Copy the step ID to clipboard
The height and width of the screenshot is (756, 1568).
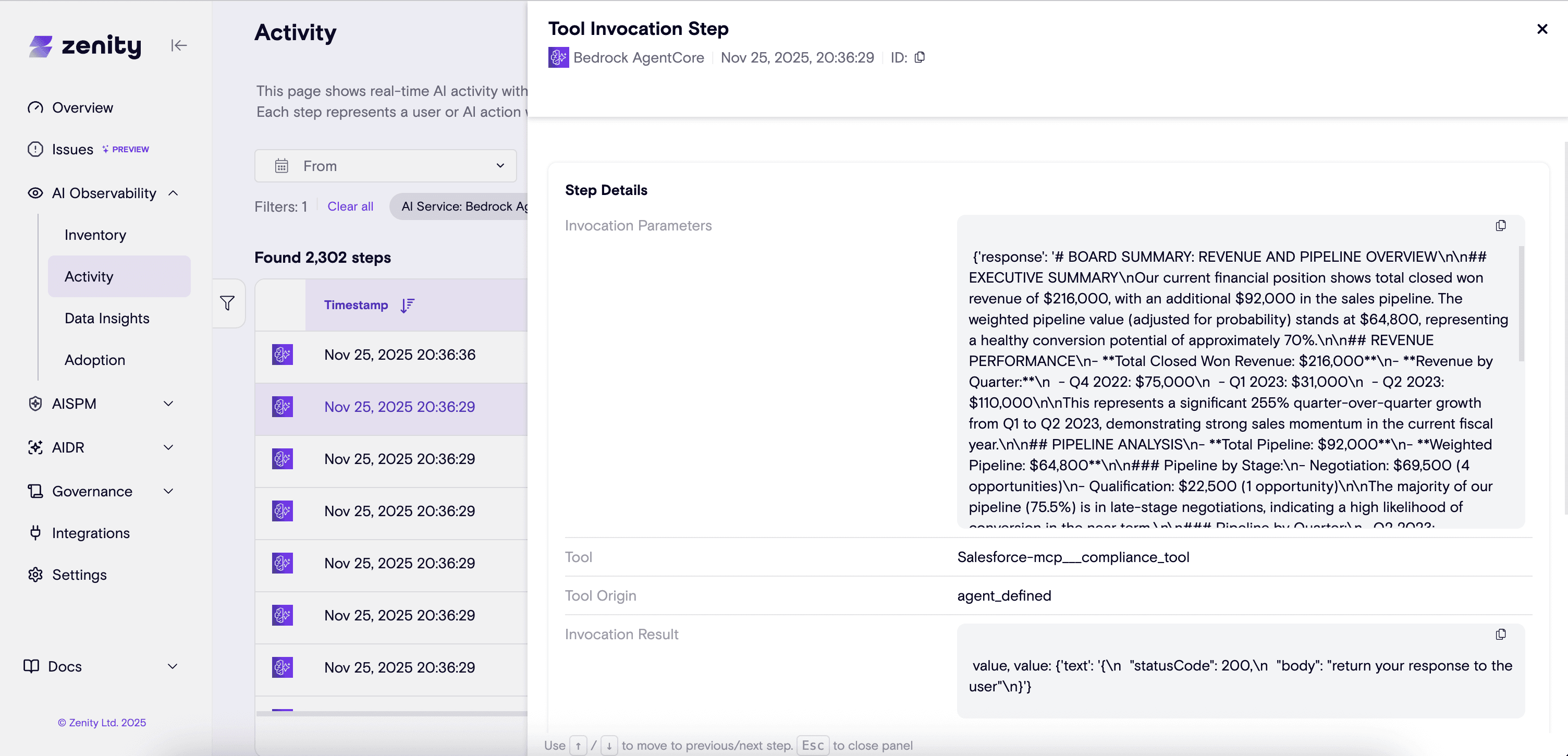(920, 57)
